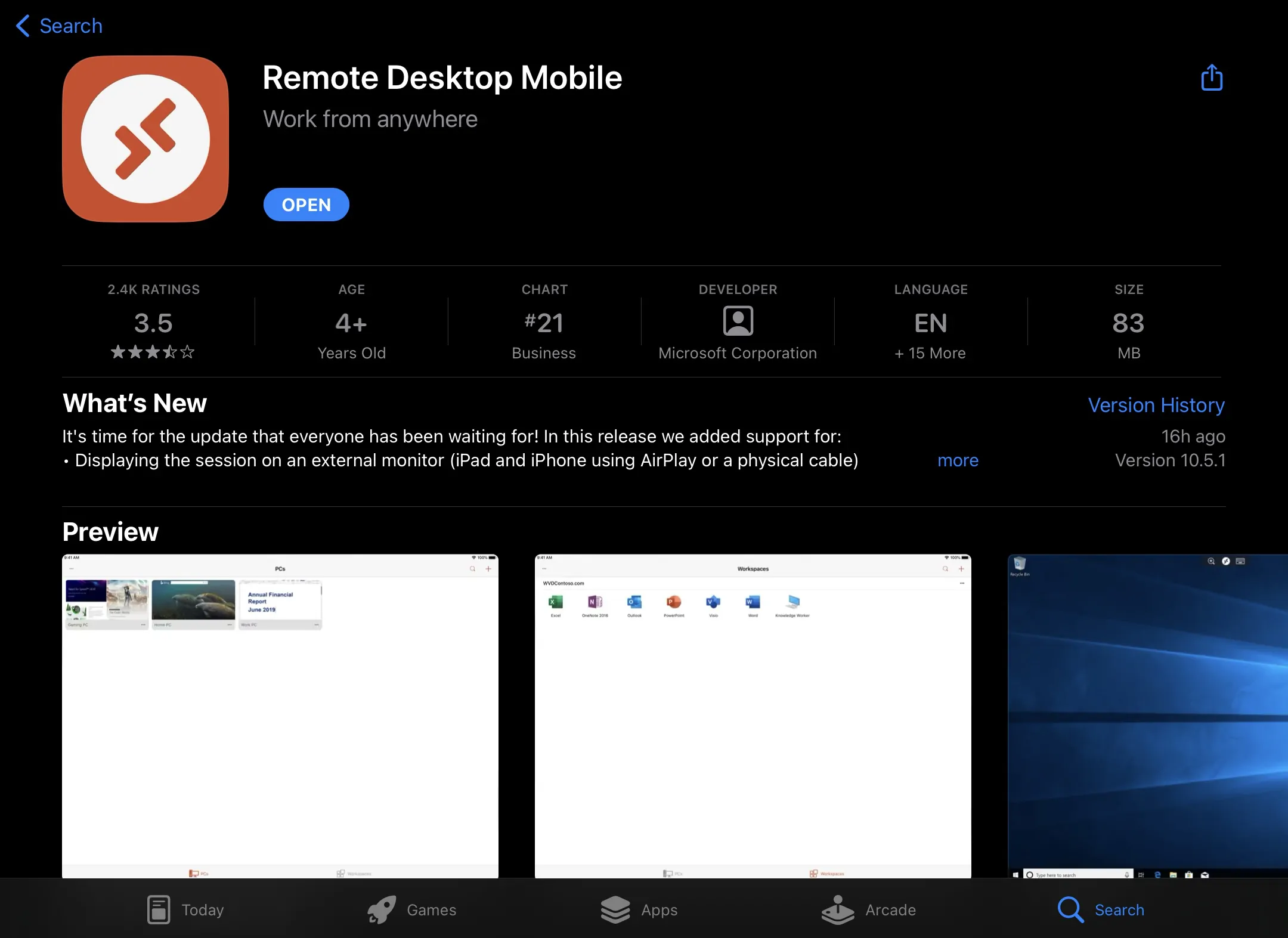Tap the 2.4K Ratings summary
Image resolution: width=1288 pixels, height=938 pixels.
pyautogui.click(x=153, y=289)
